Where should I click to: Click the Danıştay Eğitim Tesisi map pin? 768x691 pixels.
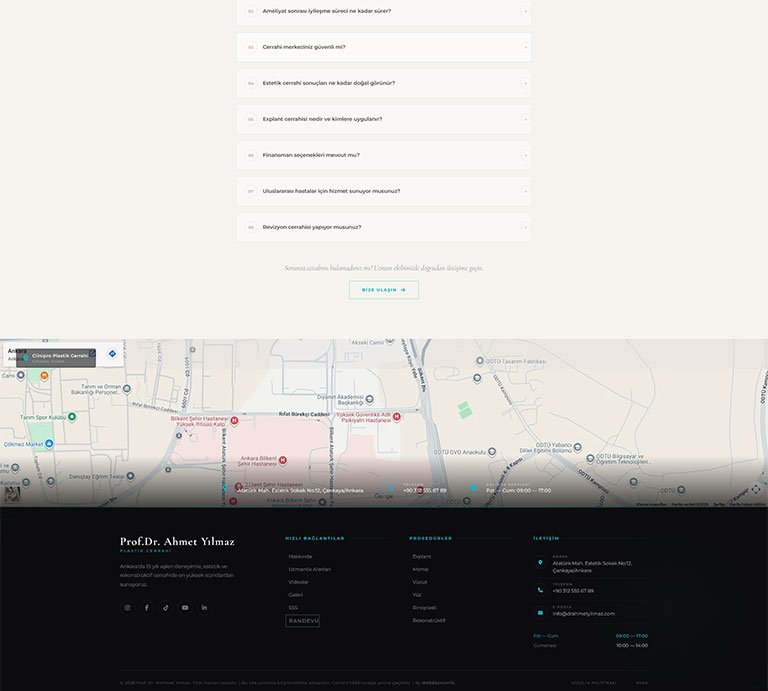(x=130, y=476)
